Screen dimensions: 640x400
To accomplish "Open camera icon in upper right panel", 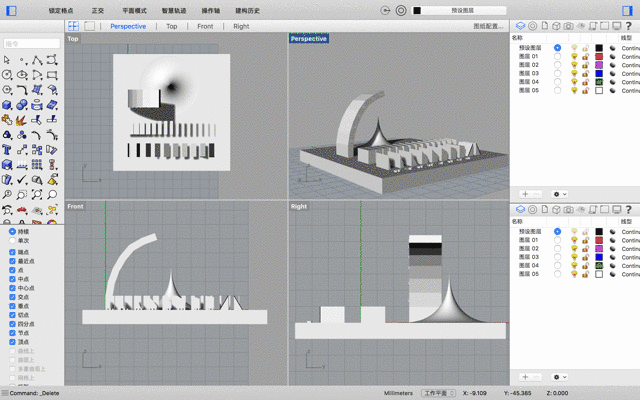I will click(568, 26).
